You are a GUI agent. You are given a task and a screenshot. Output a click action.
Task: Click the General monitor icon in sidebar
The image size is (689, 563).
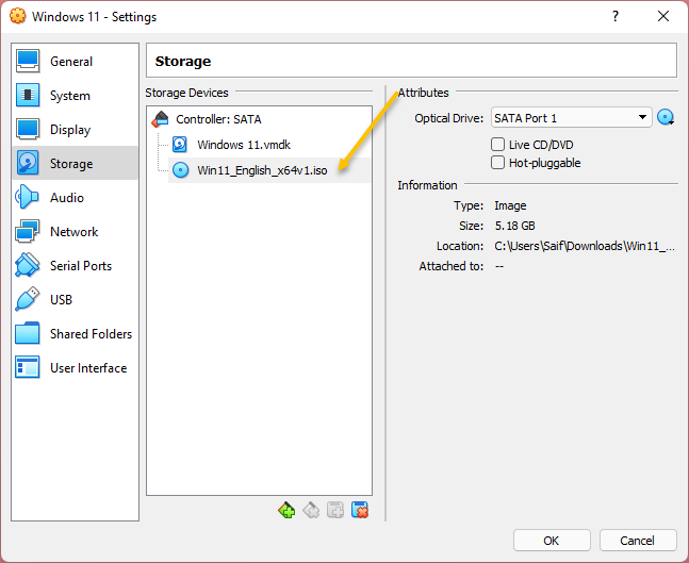click(27, 61)
